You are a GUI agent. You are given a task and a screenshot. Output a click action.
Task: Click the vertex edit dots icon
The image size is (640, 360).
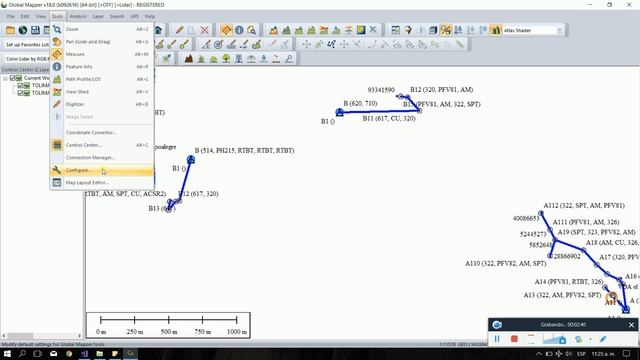pos(331,44)
